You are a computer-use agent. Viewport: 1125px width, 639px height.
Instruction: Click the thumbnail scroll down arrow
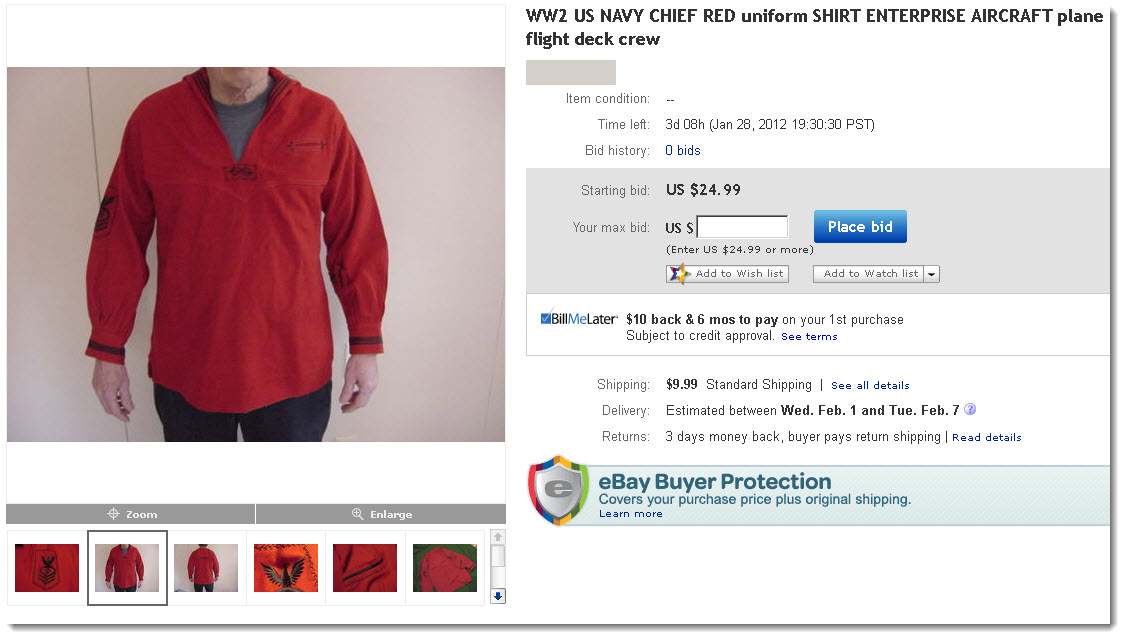tap(498, 596)
